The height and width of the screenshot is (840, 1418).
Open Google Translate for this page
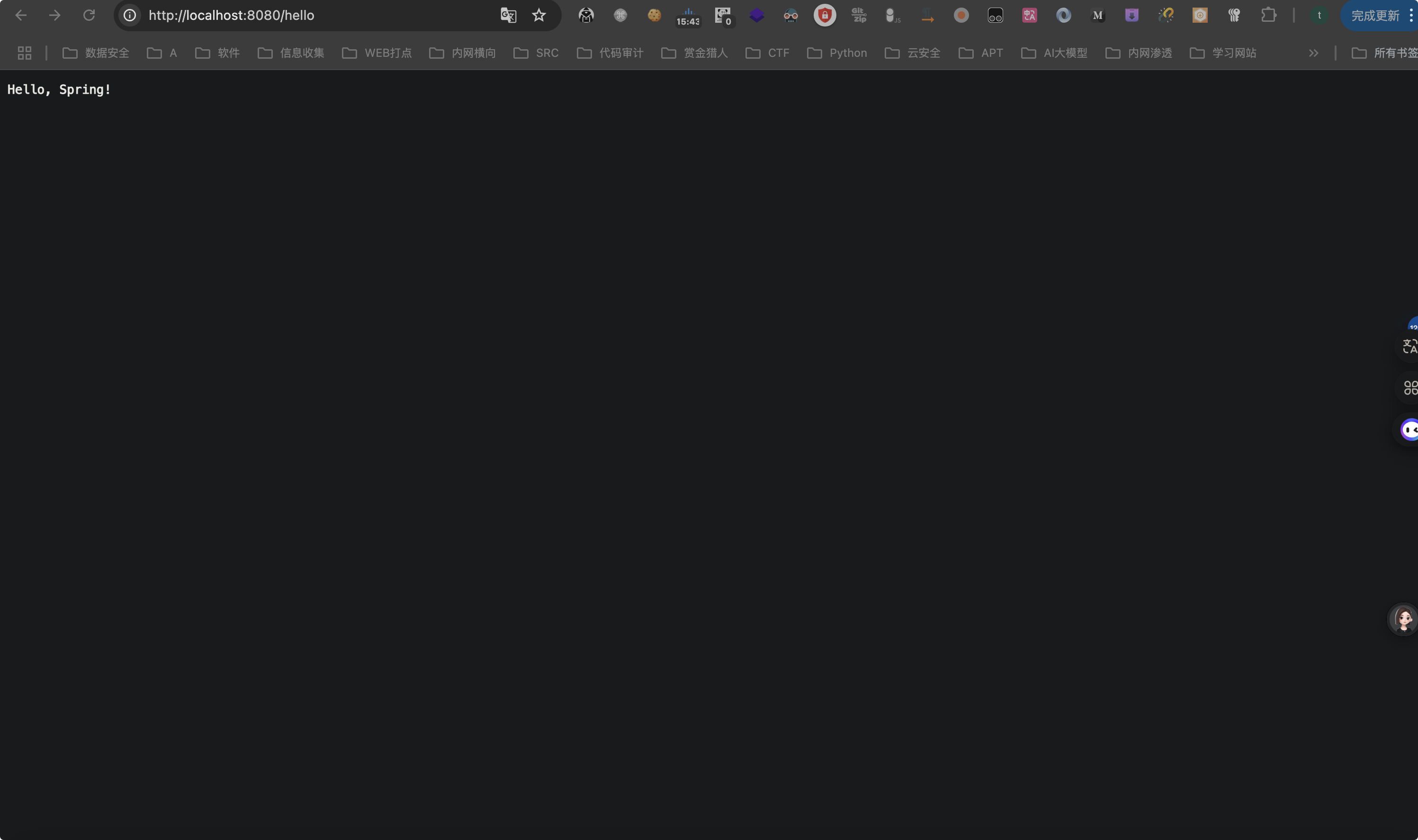pyautogui.click(x=508, y=15)
